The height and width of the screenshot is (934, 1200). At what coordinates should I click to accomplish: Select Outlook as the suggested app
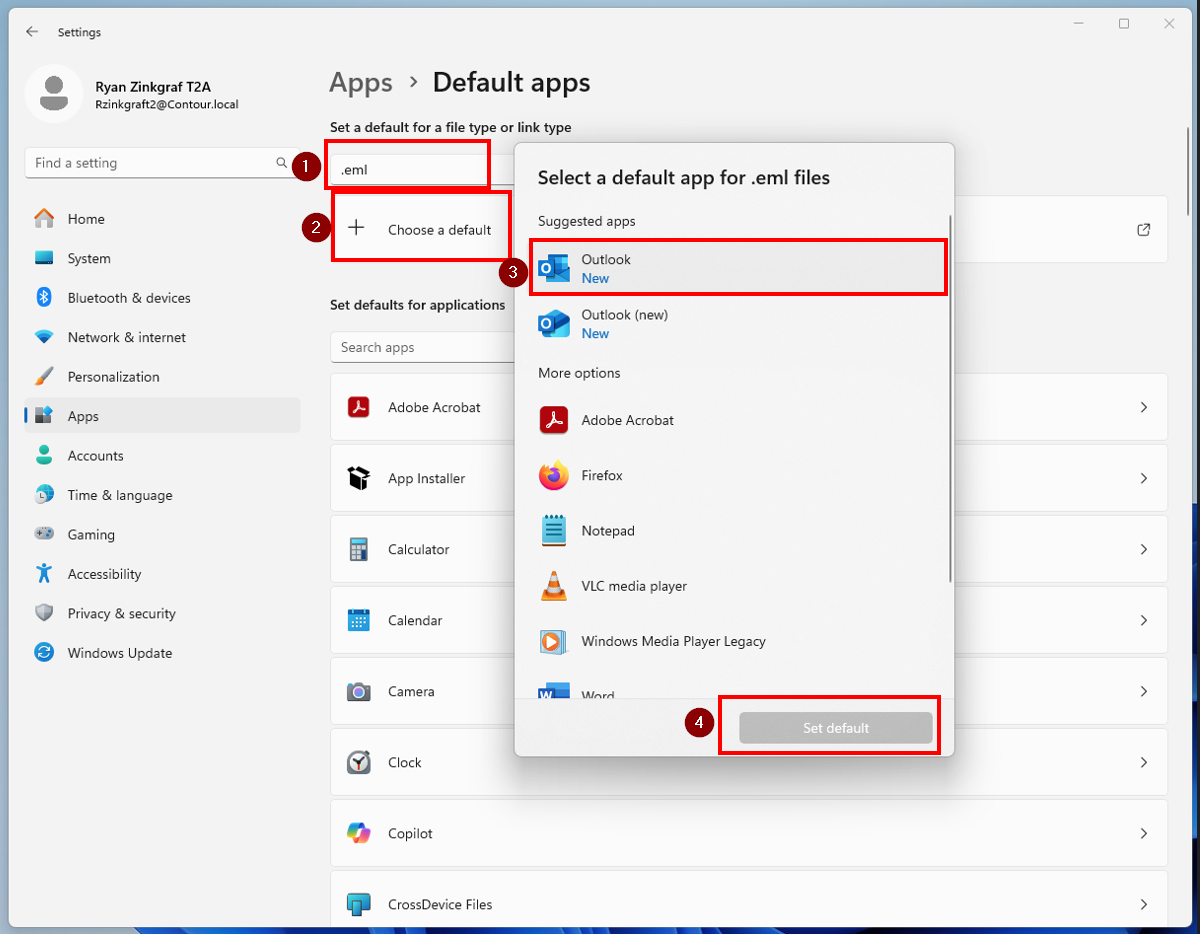click(737, 268)
